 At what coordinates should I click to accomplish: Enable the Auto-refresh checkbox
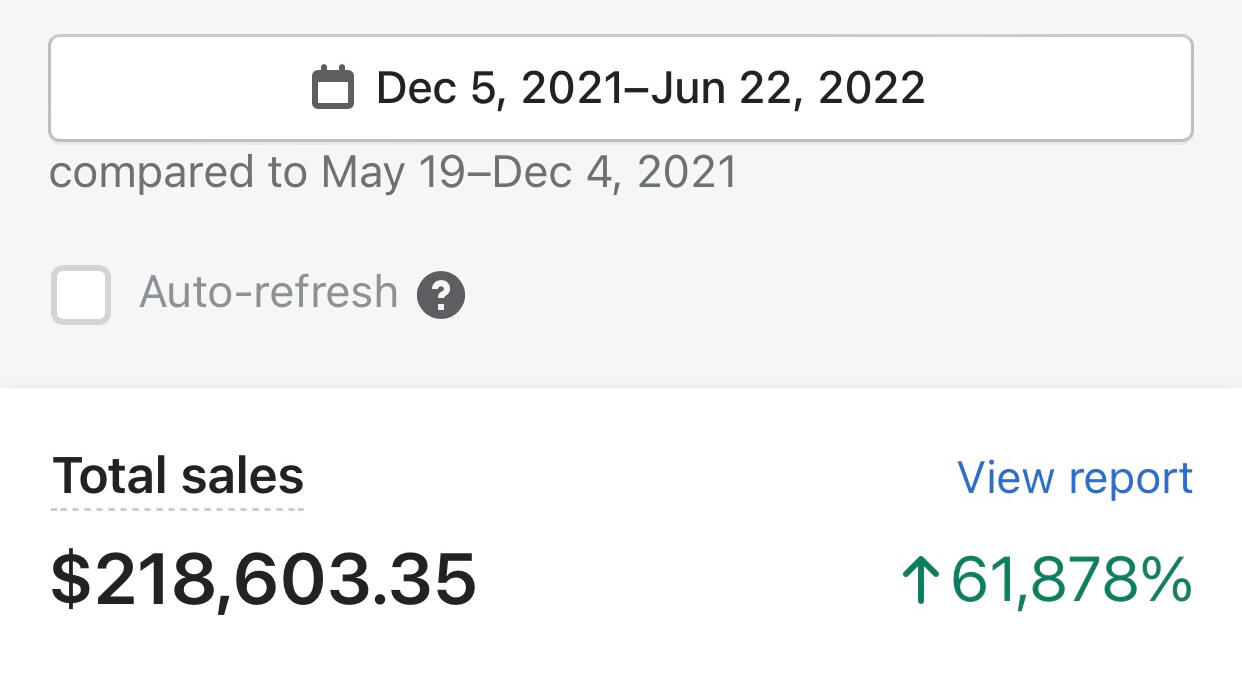pyautogui.click(x=81, y=295)
